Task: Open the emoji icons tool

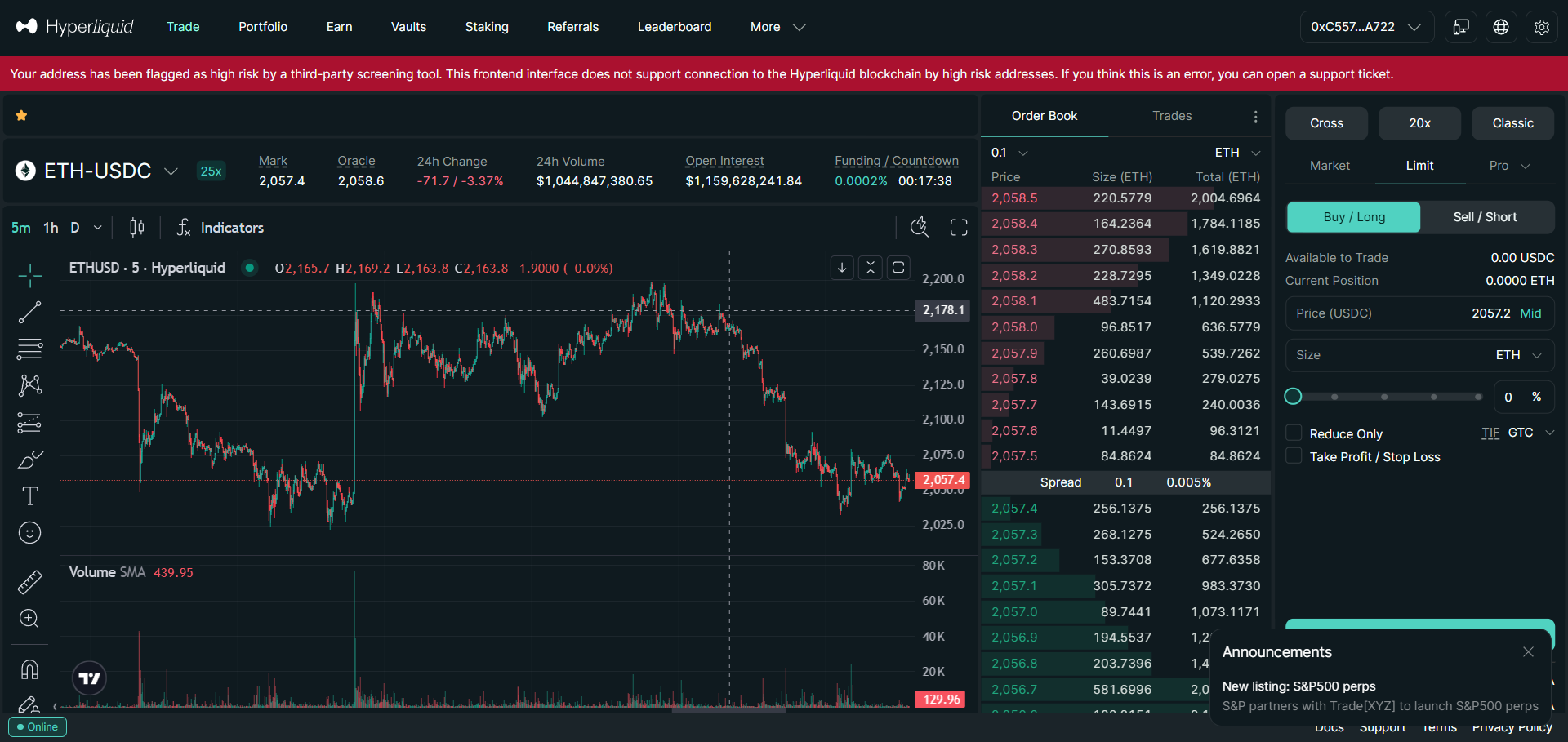Action: (x=30, y=533)
